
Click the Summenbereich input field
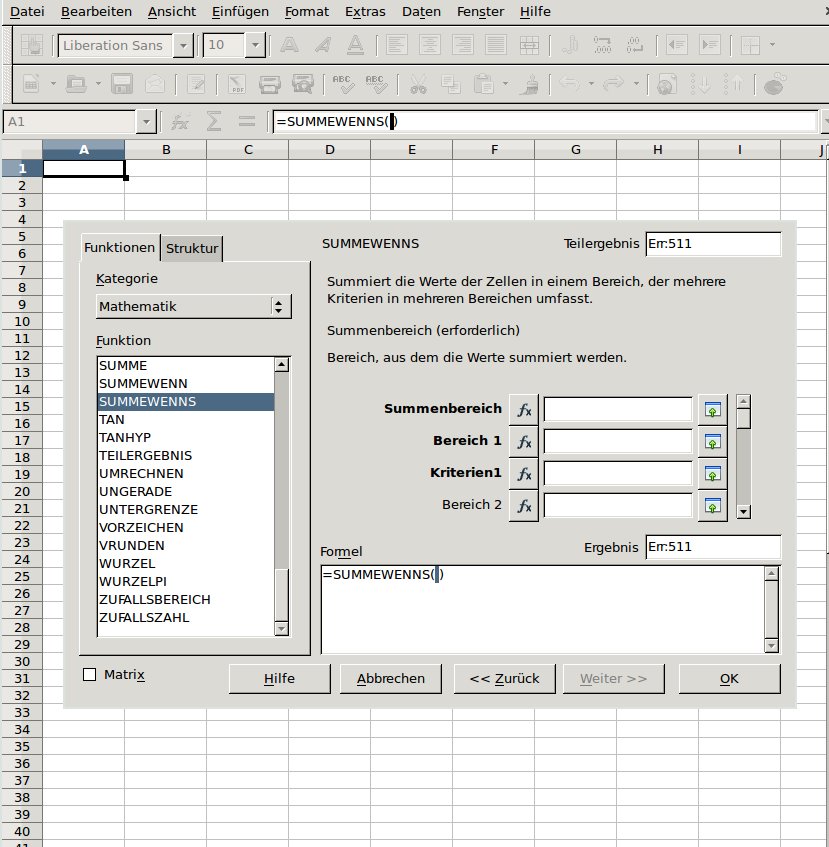click(x=618, y=409)
